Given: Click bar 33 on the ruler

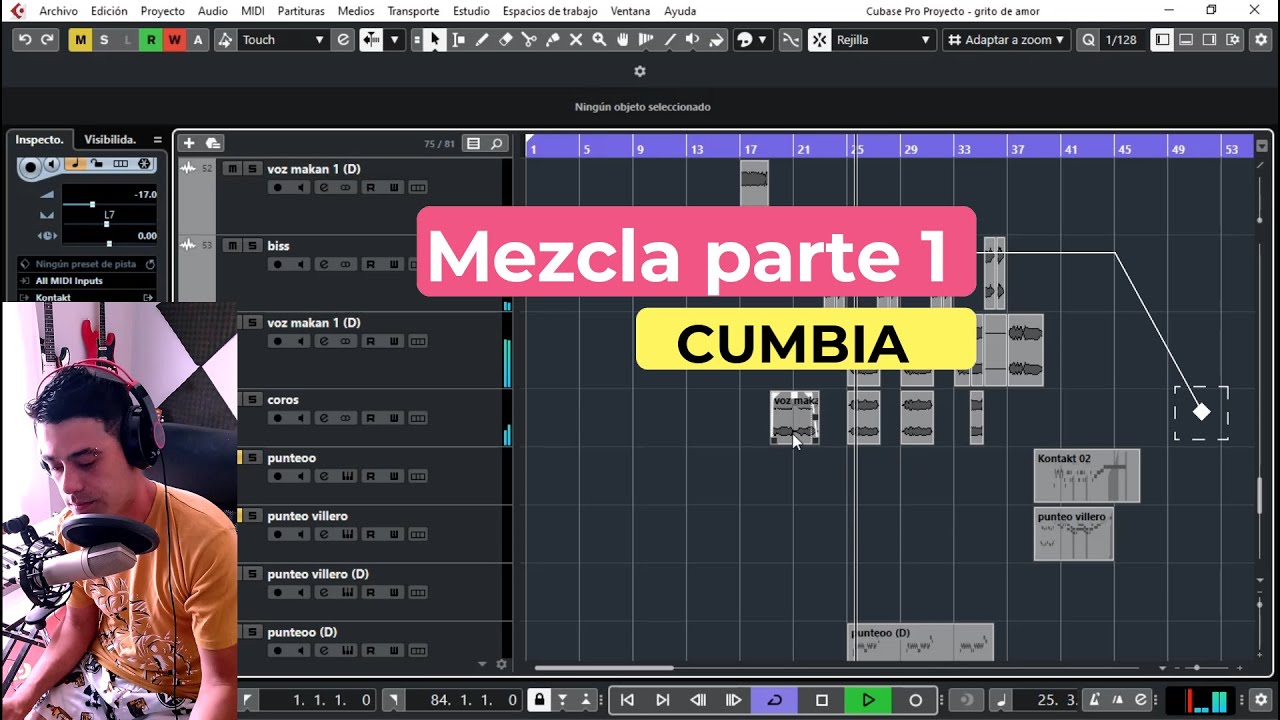Looking at the screenshot, I should coord(963,149).
